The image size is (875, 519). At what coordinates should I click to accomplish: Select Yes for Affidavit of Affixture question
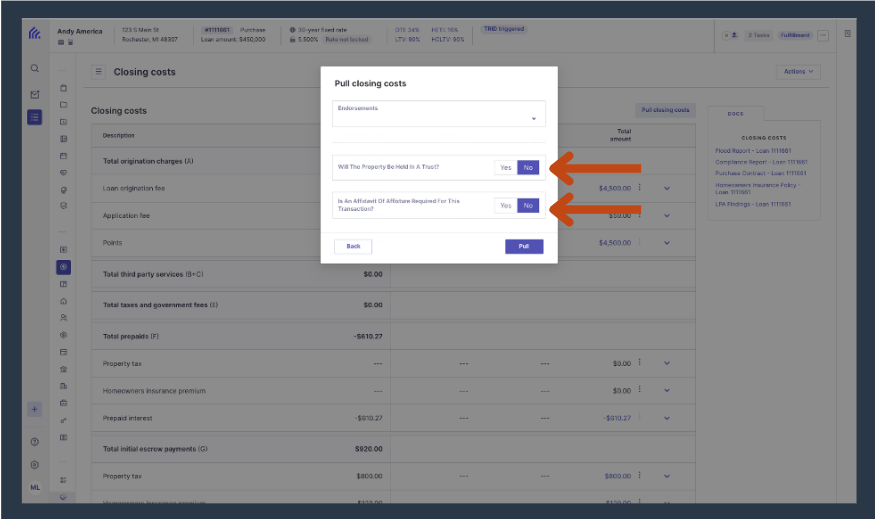[x=506, y=205]
